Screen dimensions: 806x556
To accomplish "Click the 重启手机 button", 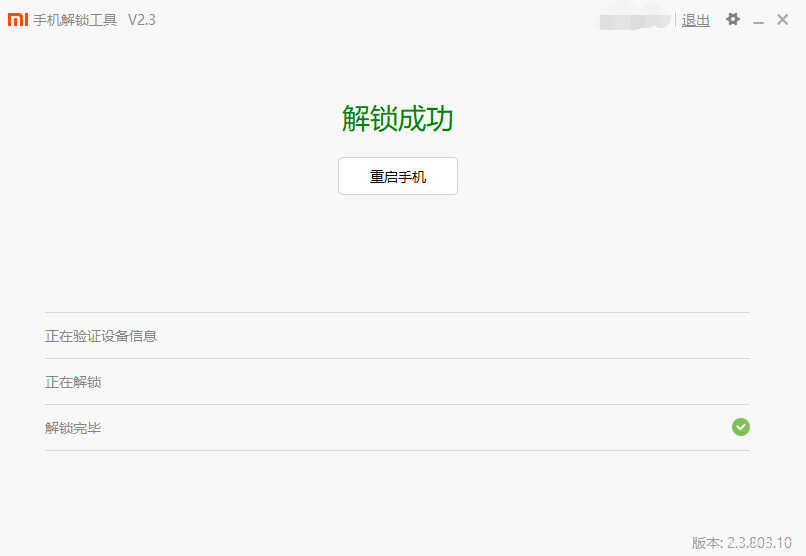I will pyautogui.click(x=398, y=176).
